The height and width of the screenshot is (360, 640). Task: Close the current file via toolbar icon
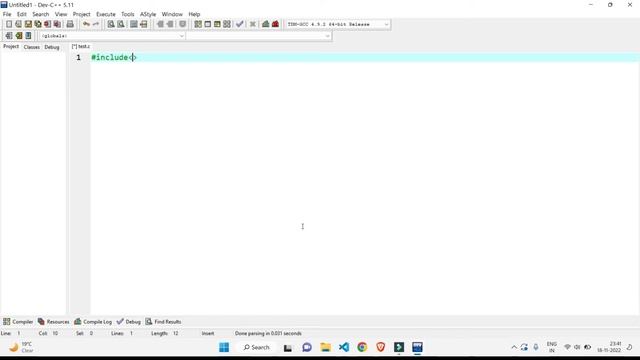coord(48,24)
